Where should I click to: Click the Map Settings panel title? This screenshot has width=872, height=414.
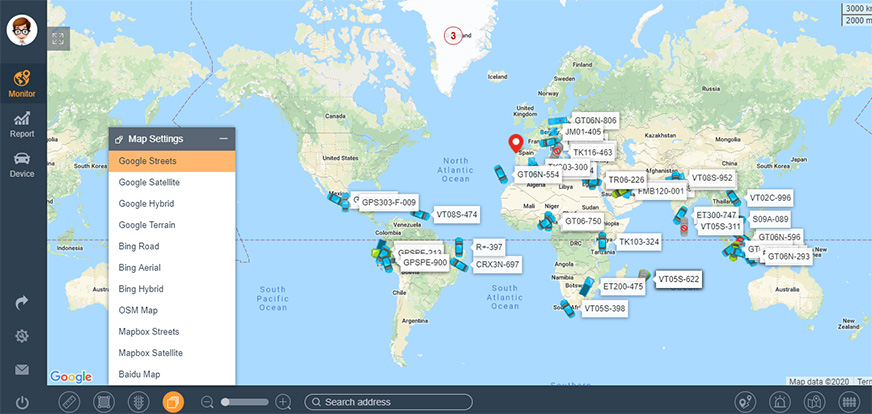pyautogui.click(x=156, y=139)
